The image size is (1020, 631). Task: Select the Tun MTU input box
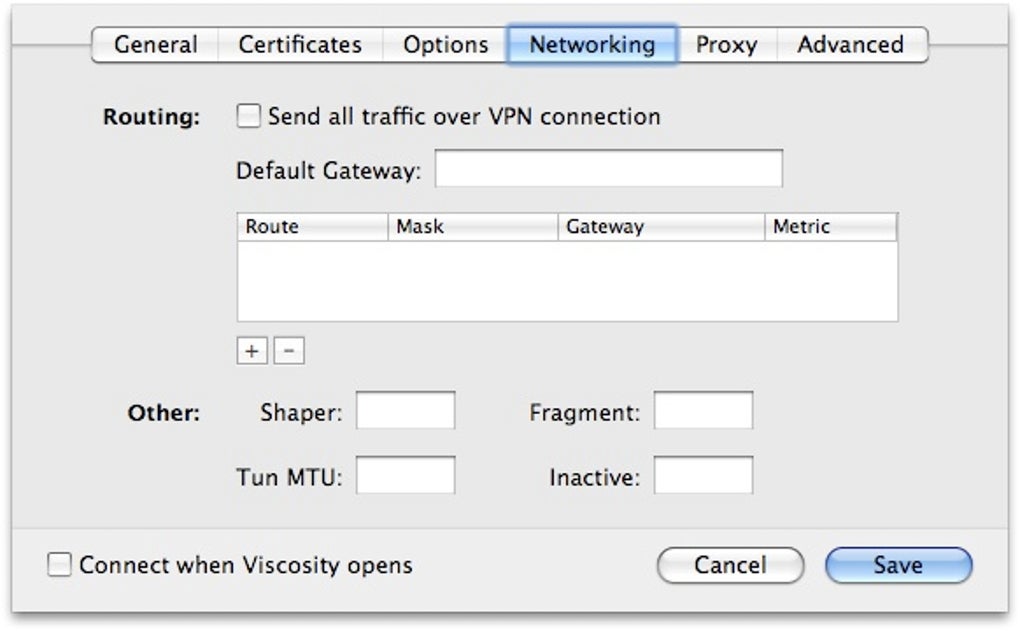click(406, 475)
